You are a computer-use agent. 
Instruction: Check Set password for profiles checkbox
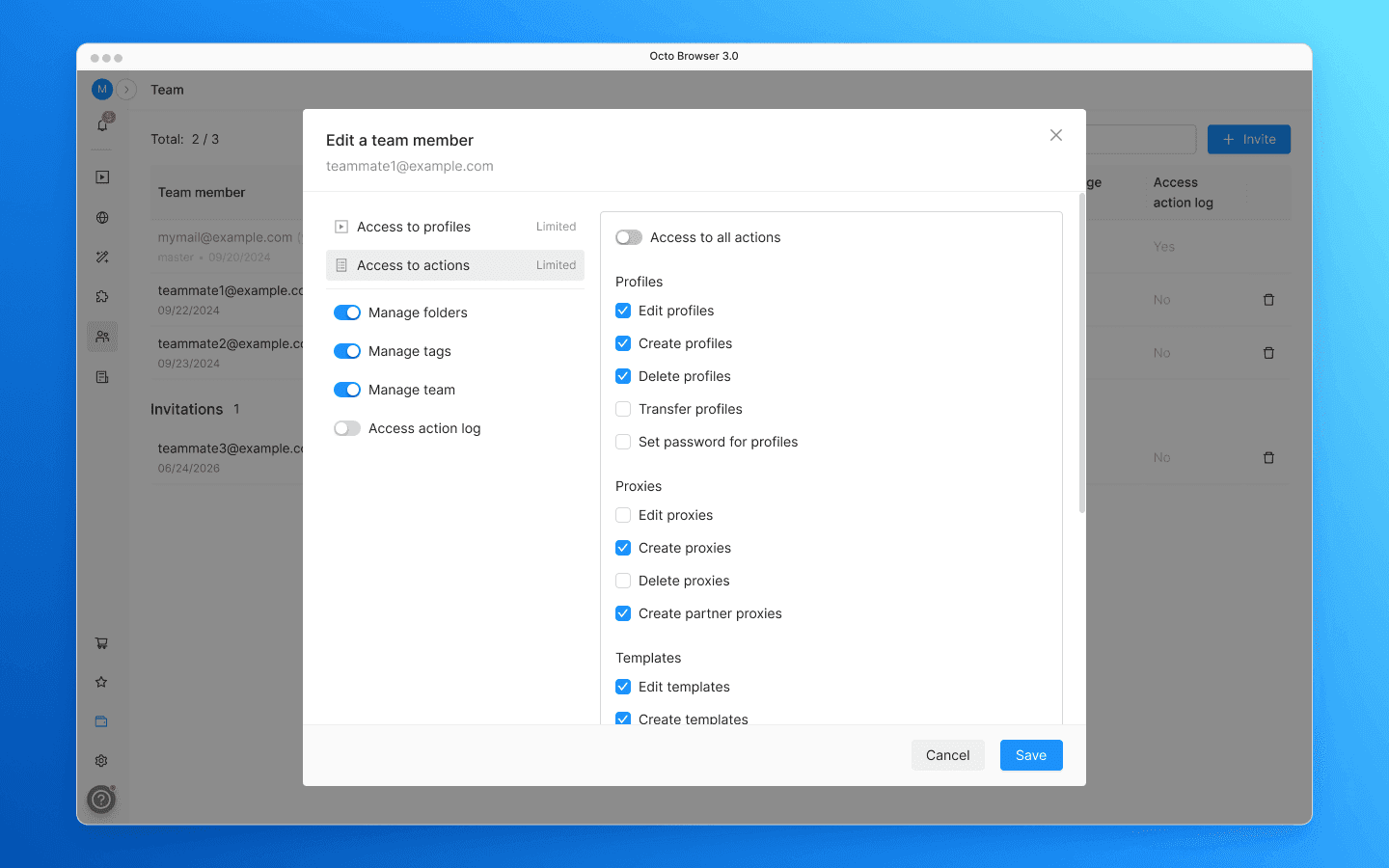[623, 442]
